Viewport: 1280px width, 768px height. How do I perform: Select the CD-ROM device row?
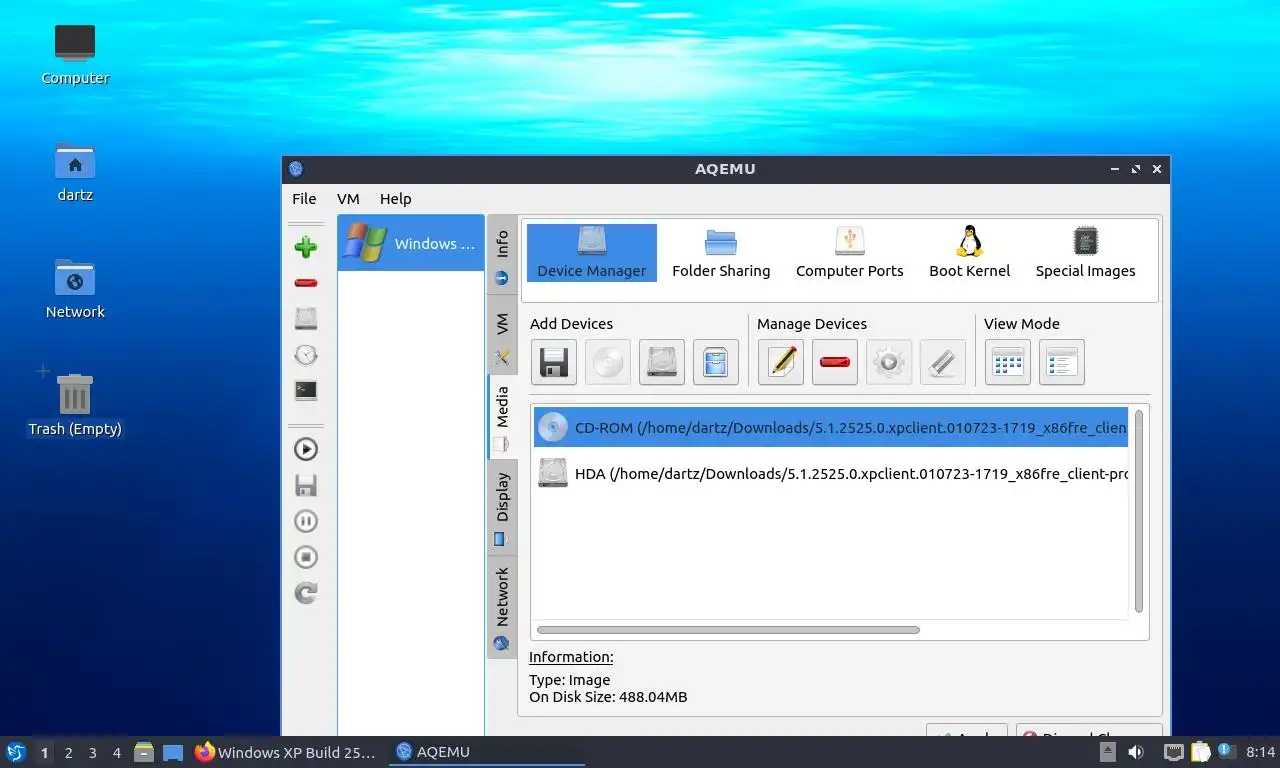[x=831, y=427]
